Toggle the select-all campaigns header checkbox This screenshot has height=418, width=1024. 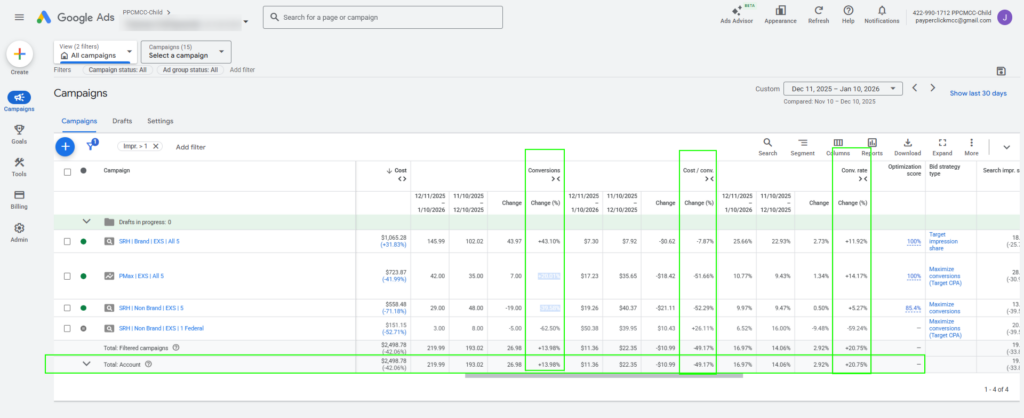[67, 171]
